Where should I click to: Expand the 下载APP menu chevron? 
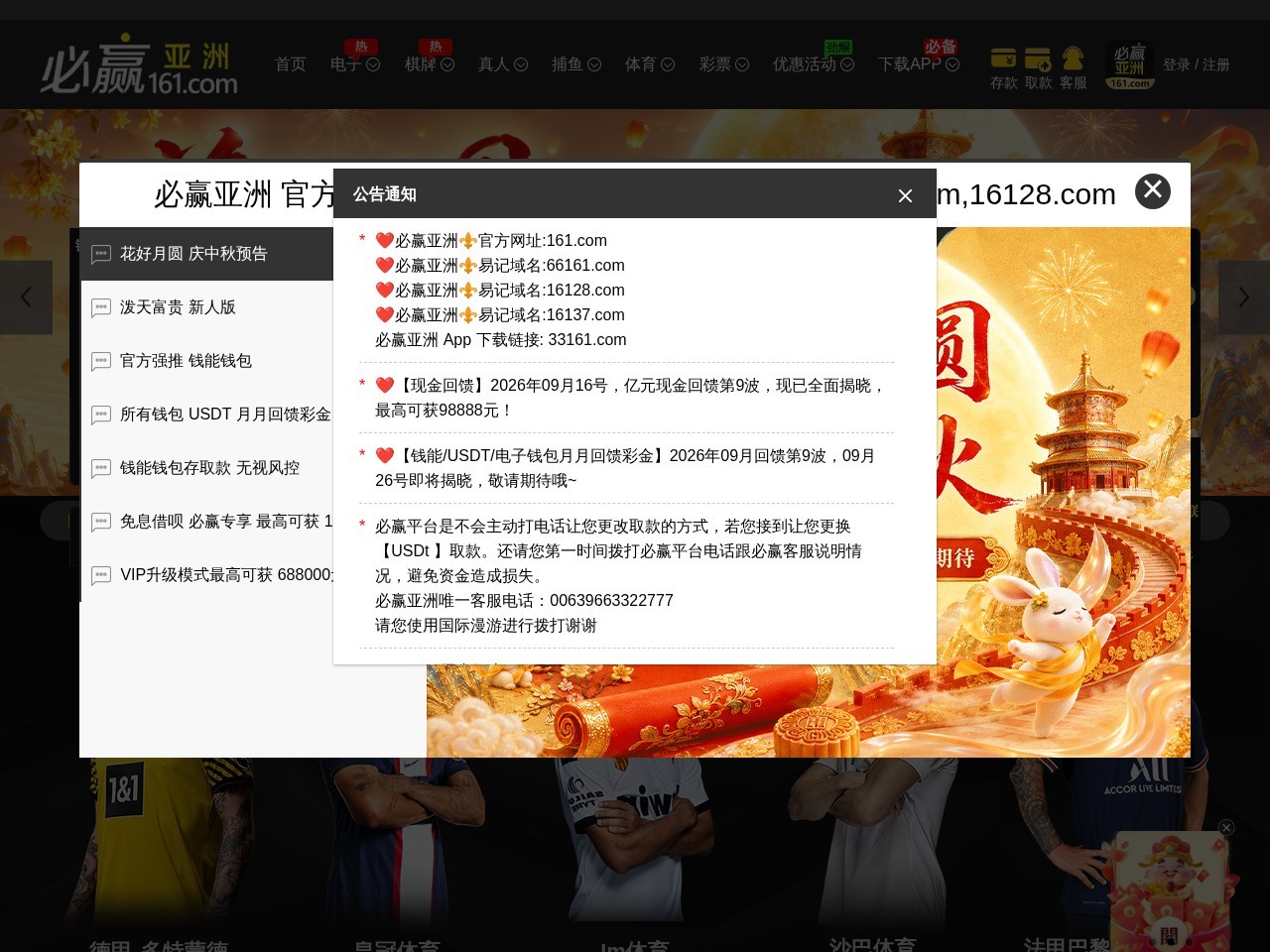coord(952,64)
